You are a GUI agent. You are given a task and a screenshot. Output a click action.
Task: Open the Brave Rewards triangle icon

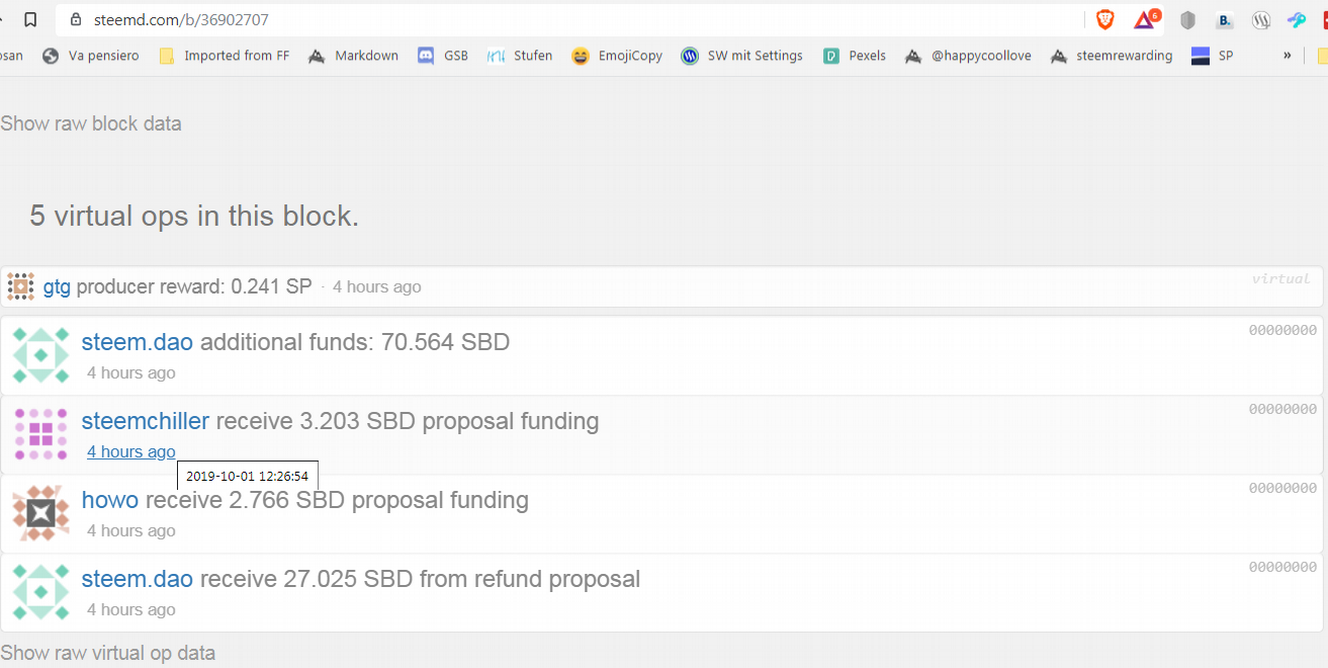click(x=1145, y=20)
